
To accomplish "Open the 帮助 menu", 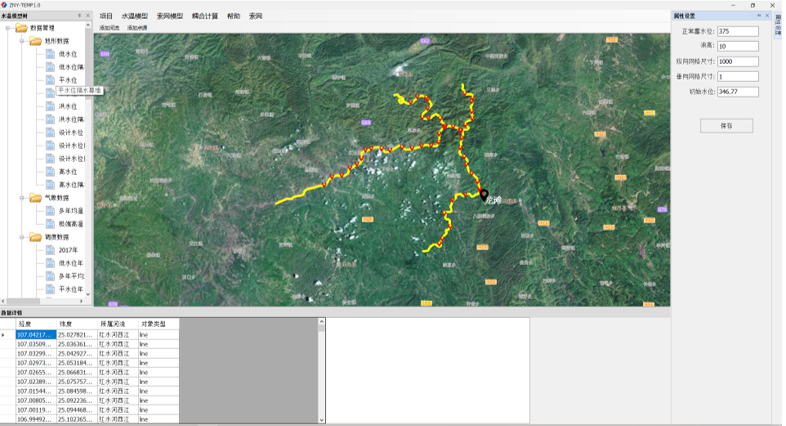I will pos(234,16).
